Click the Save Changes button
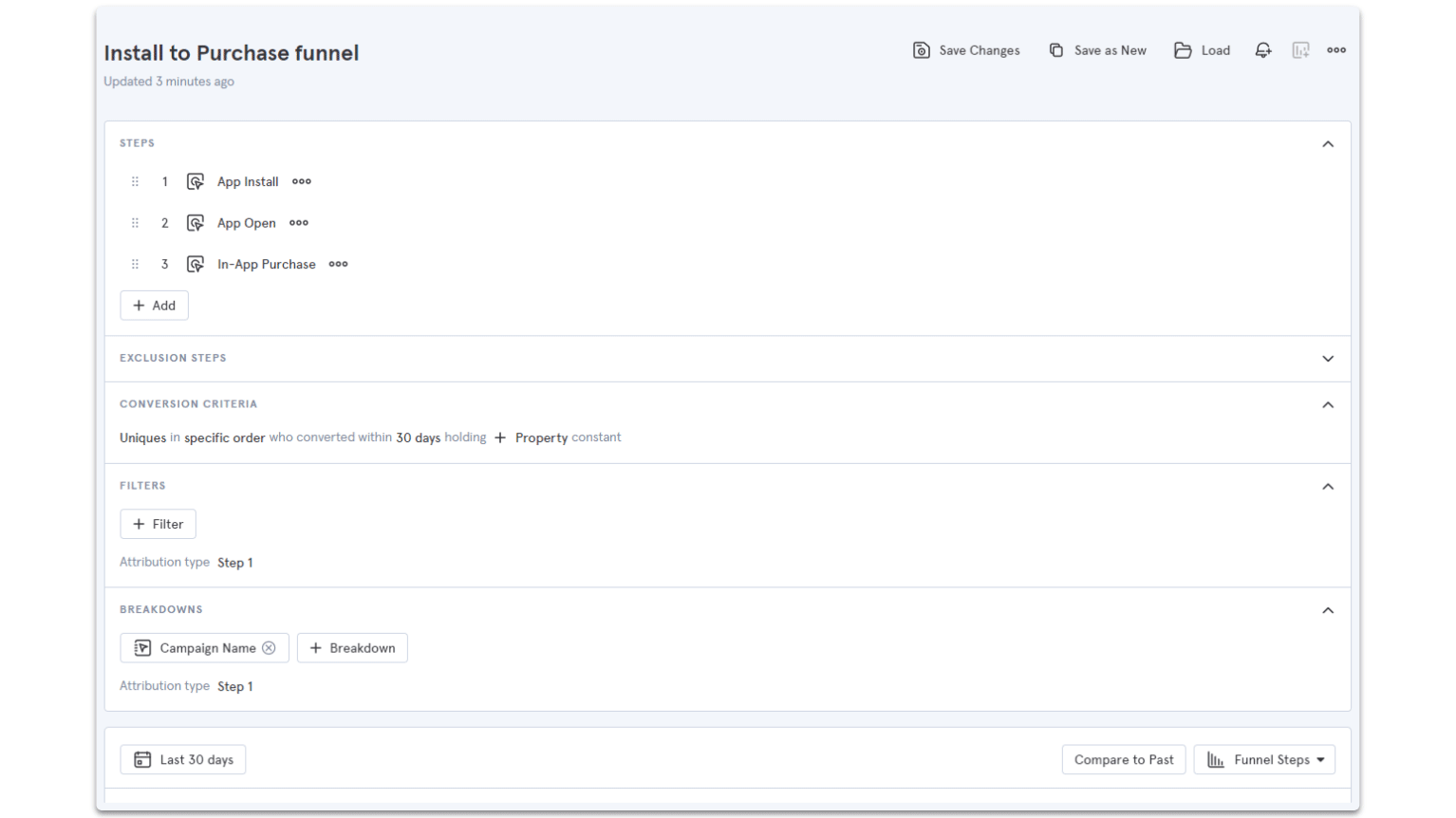The width and height of the screenshot is (1456, 818). pos(966,50)
